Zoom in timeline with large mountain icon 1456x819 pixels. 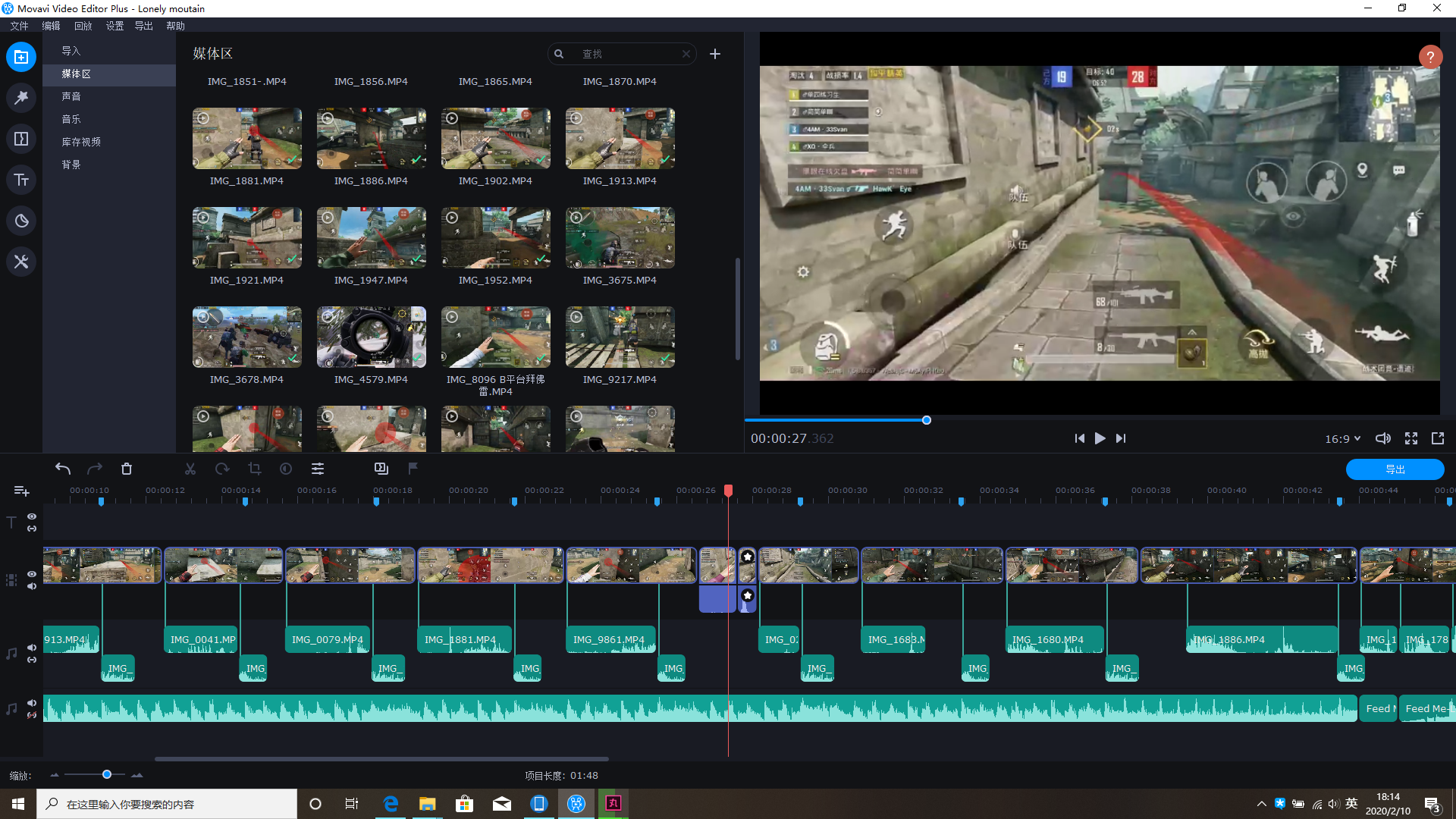137,775
